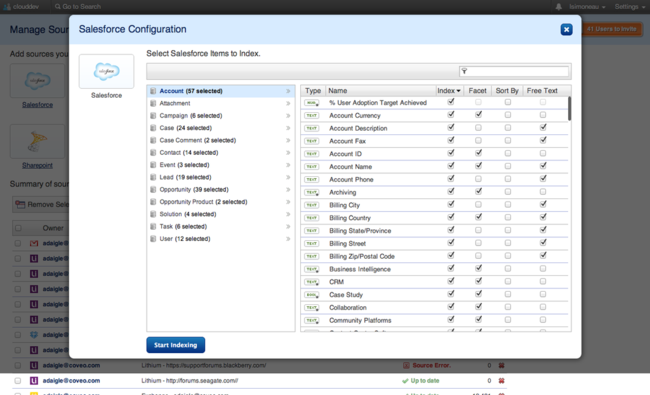Click the list icon beside Lead
Image resolution: width=650 pixels, height=395 pixels.
click(153, 177)
